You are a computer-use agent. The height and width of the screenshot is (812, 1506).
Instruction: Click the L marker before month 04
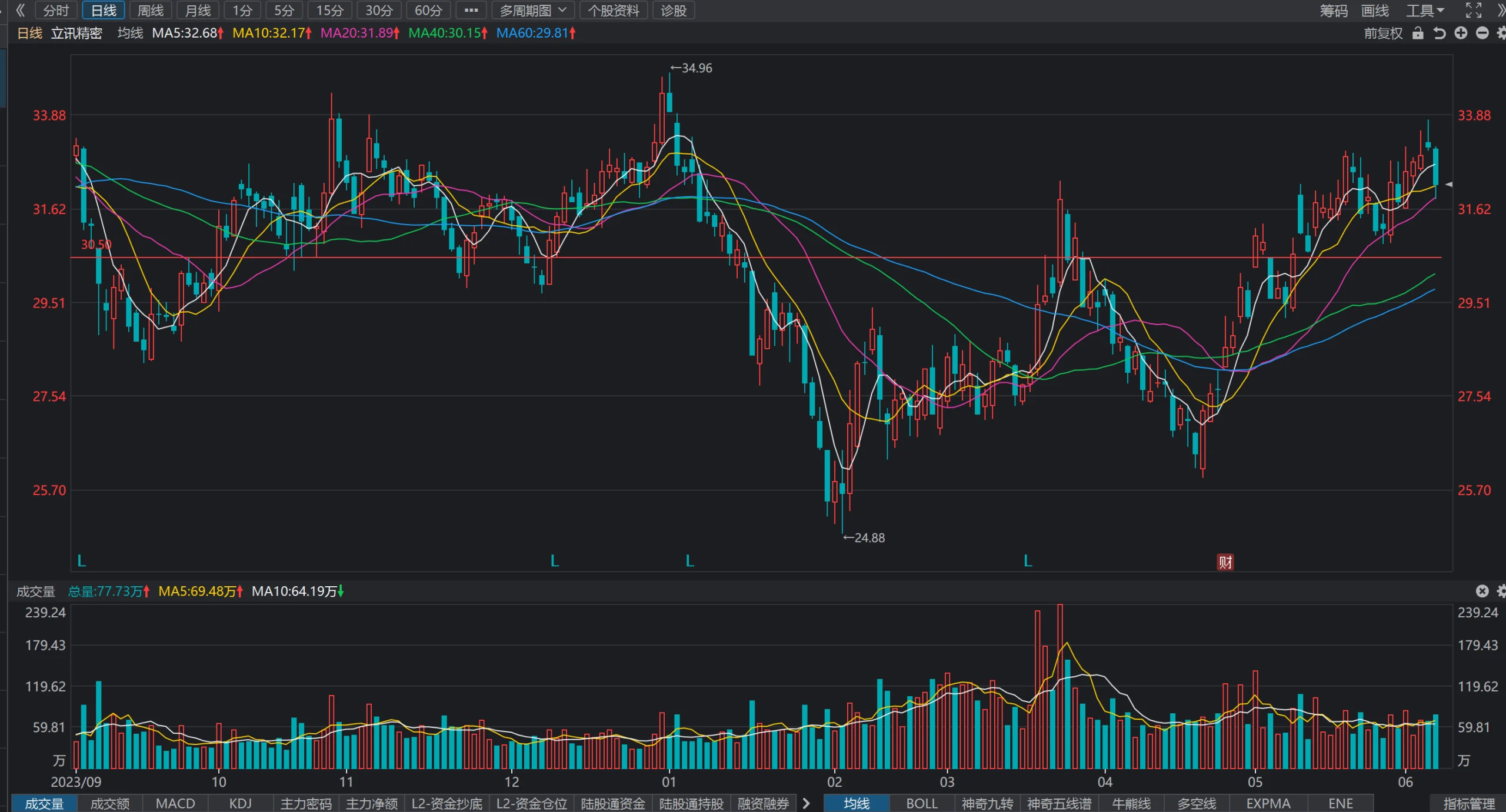(x=1028, y=561)
